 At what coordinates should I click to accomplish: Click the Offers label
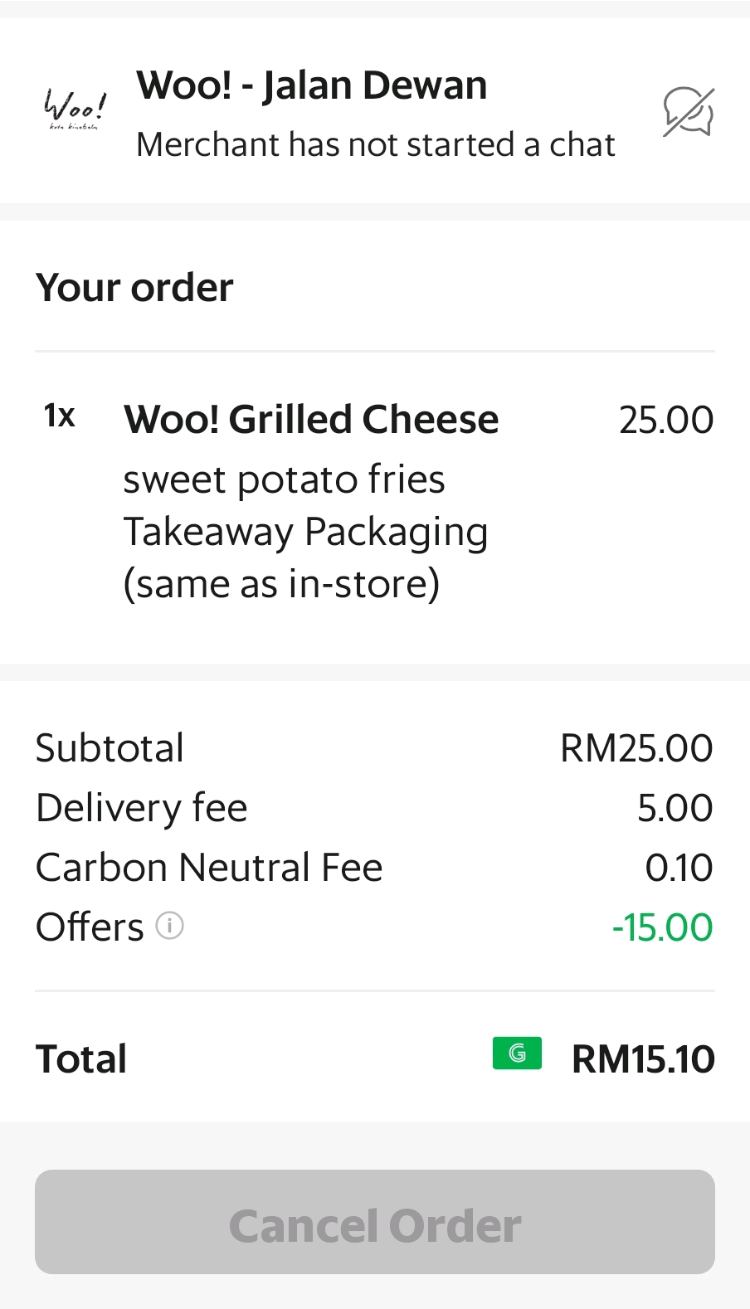90,927
